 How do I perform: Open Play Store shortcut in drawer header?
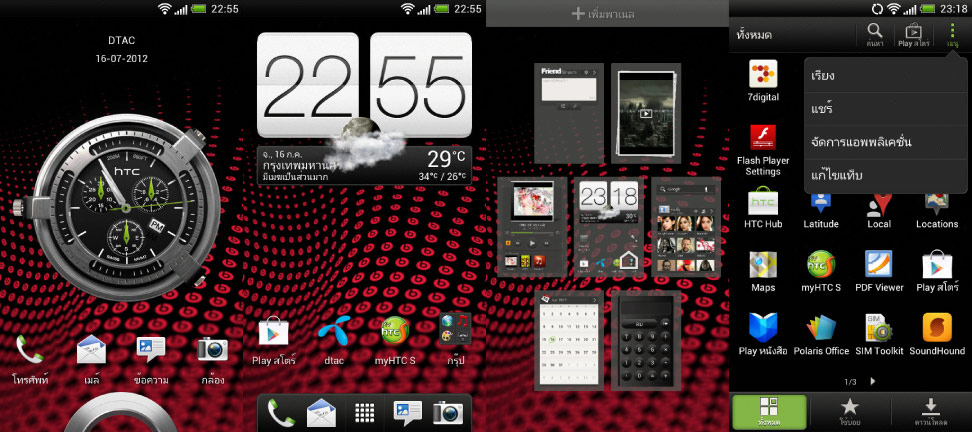pyautogui.click(x=914, y=35)
